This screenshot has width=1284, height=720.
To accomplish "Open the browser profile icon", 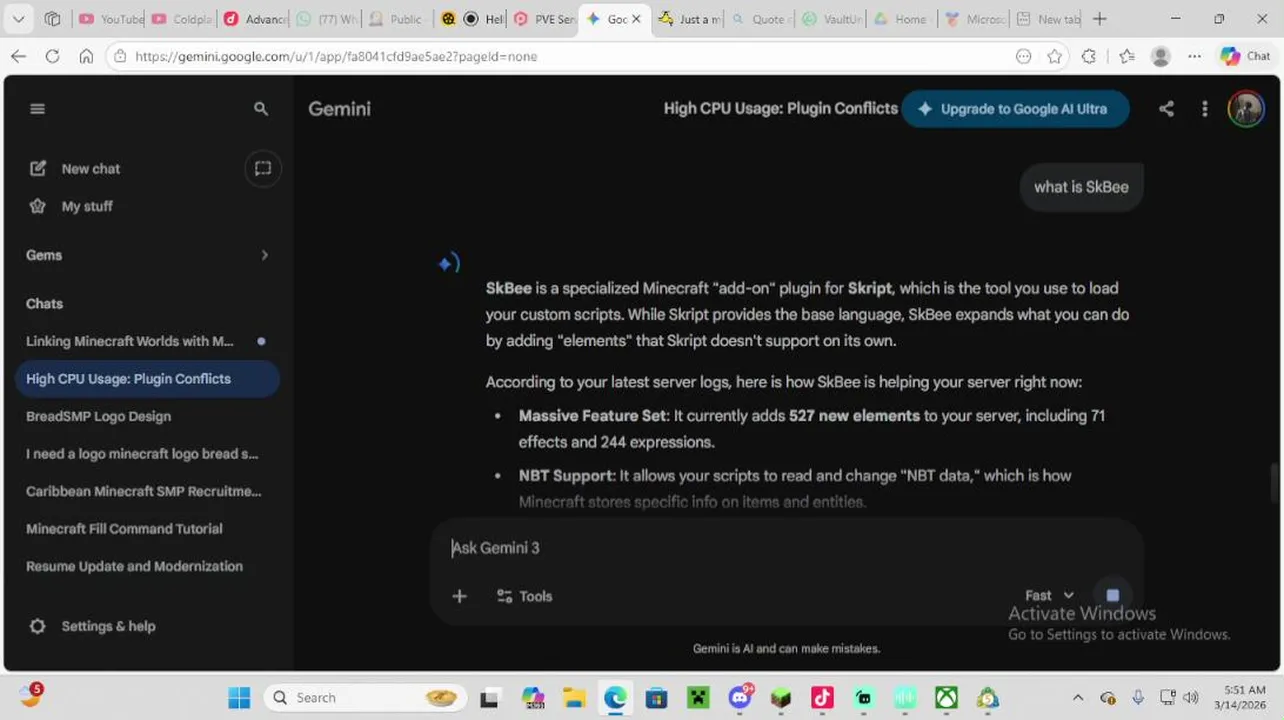I will click(1161, 56).
